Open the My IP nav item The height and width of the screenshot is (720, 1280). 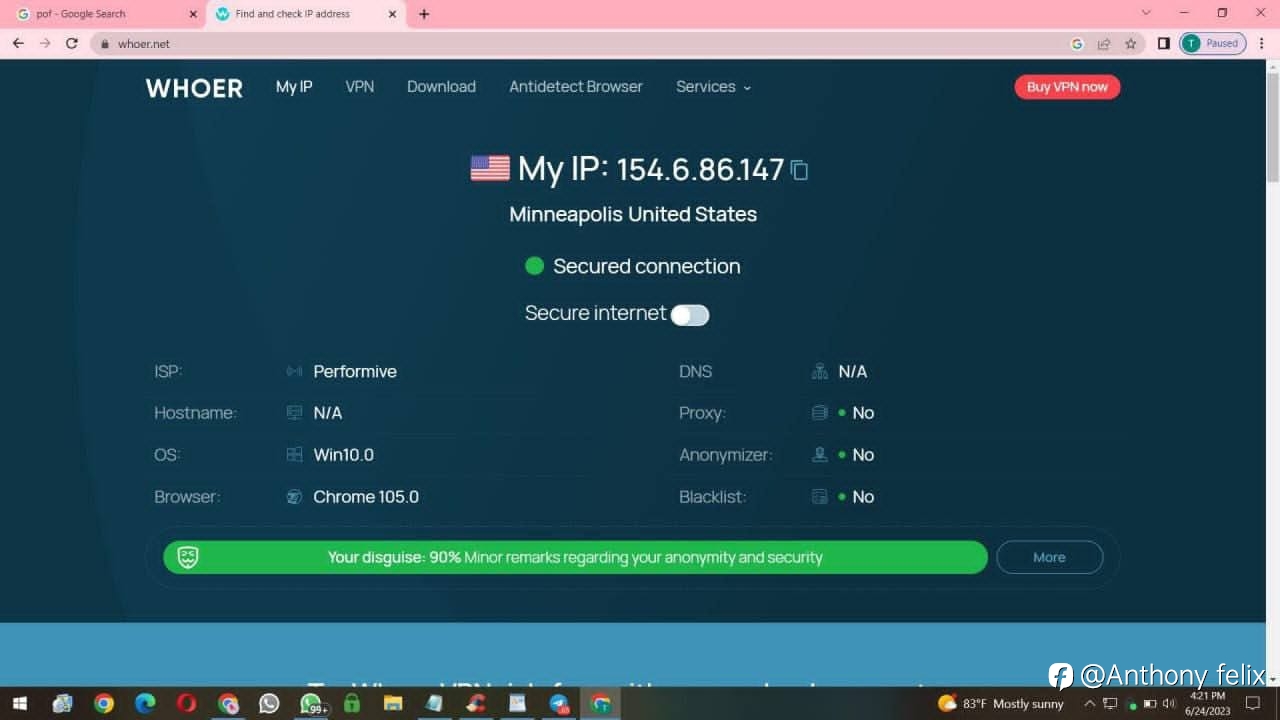pyautogui.click(x=294, y=87)
